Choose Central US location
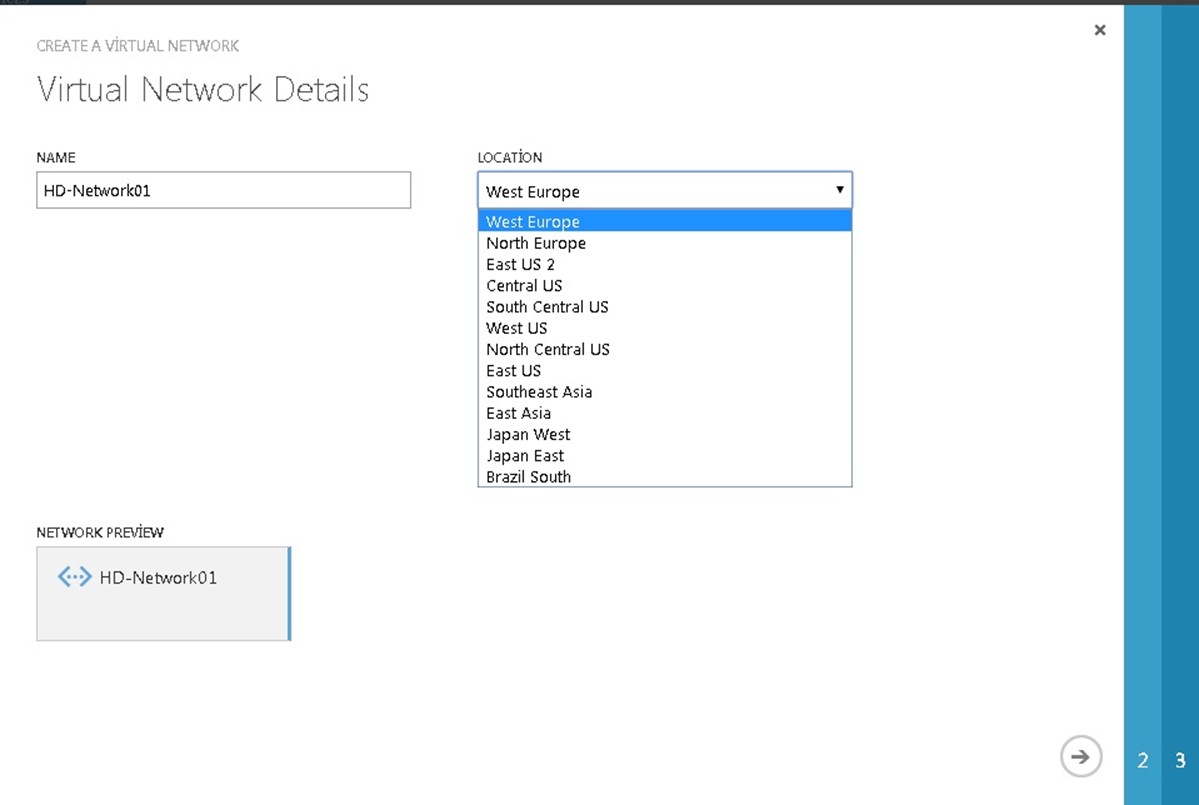This screenshot has width=1199, height=805. pyautogui.click(x=664, y=285)
